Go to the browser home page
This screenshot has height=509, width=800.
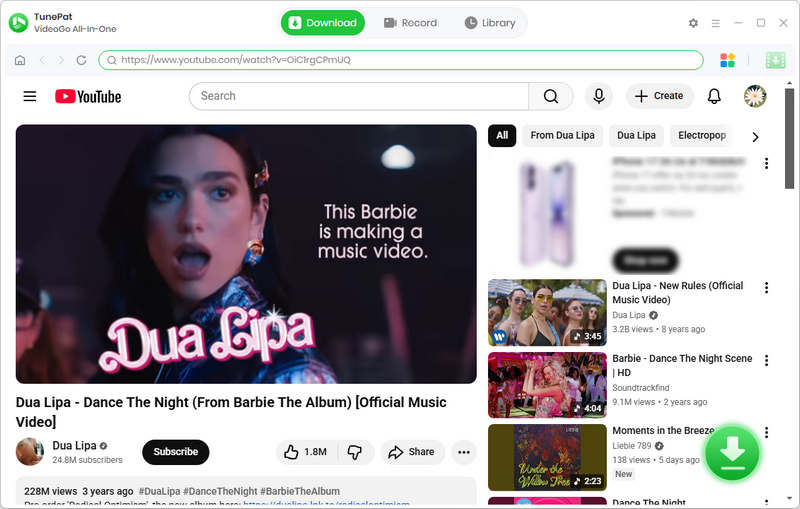[x=20, y=60]
